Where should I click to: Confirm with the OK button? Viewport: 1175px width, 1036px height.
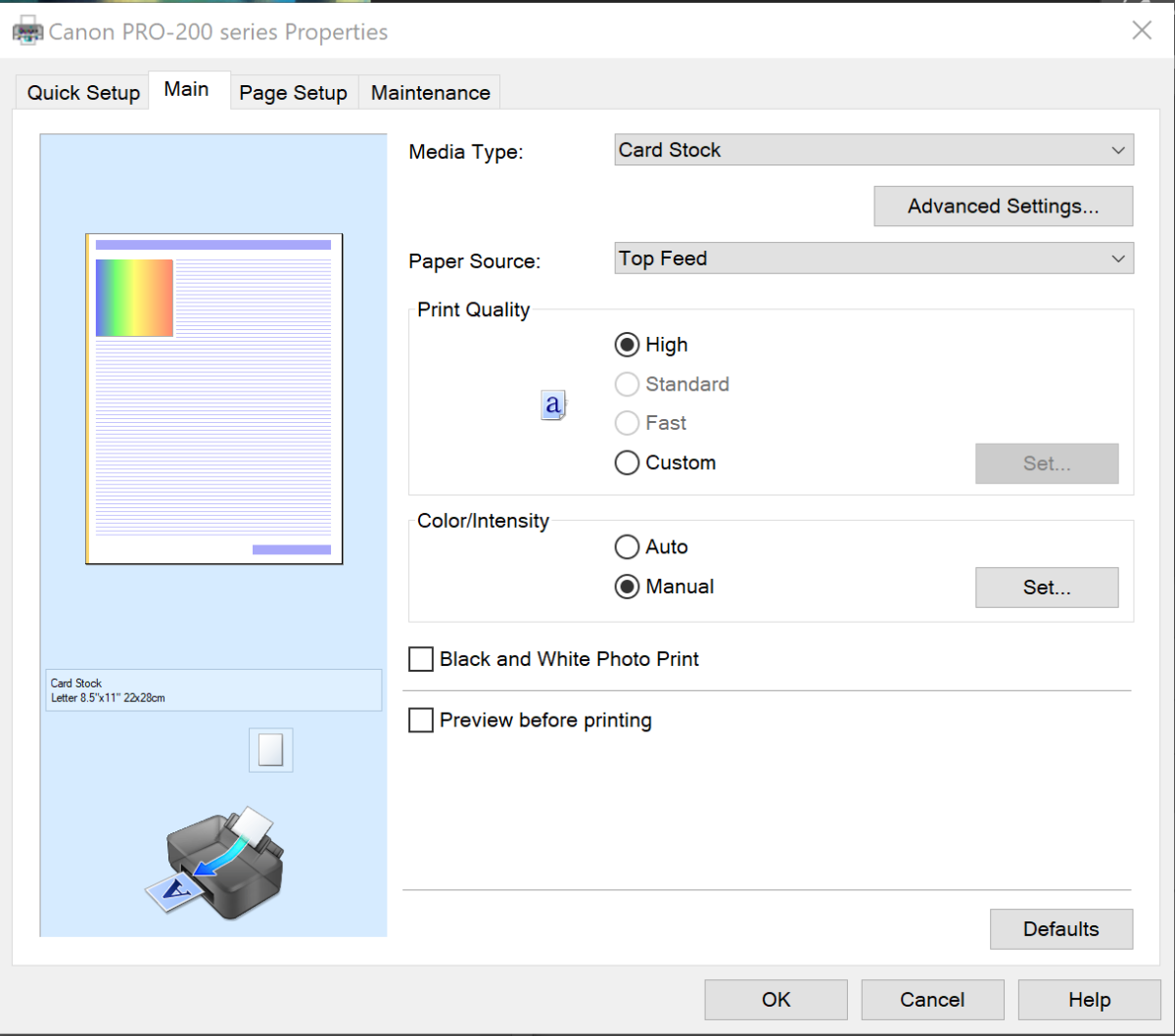pyautogui.click(x=775, y=1000)
